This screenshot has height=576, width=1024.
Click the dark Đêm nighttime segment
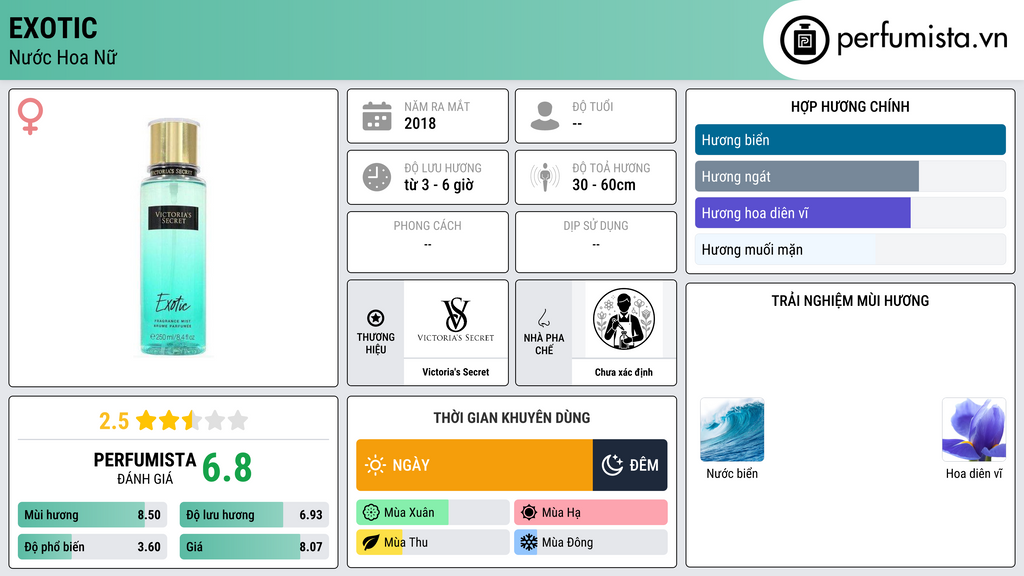(630, 465)
